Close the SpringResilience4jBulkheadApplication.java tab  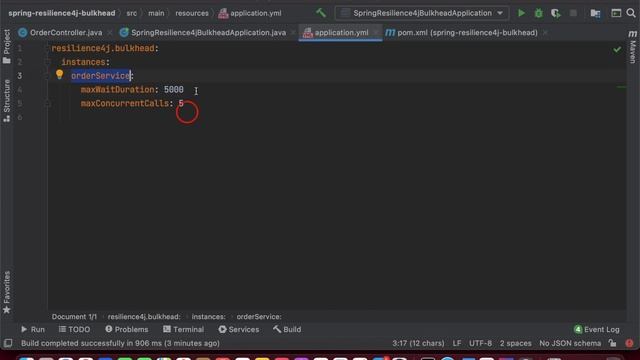point(293,33)
